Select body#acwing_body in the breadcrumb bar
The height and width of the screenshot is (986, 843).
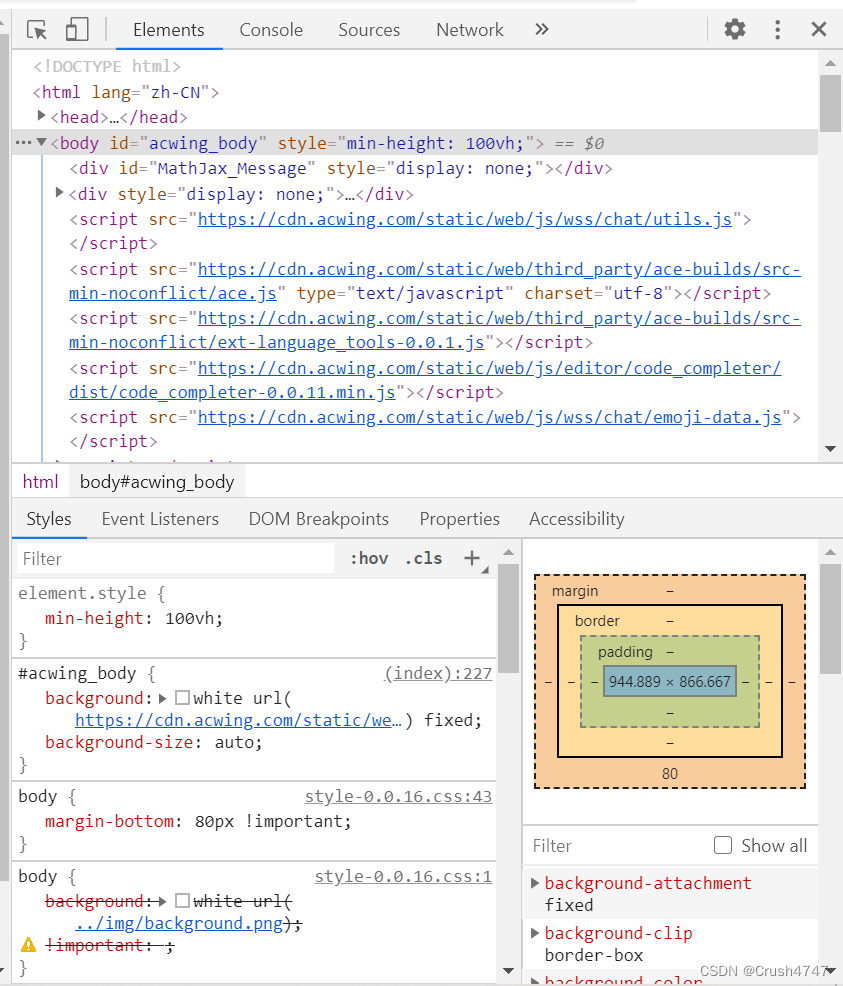156,481
